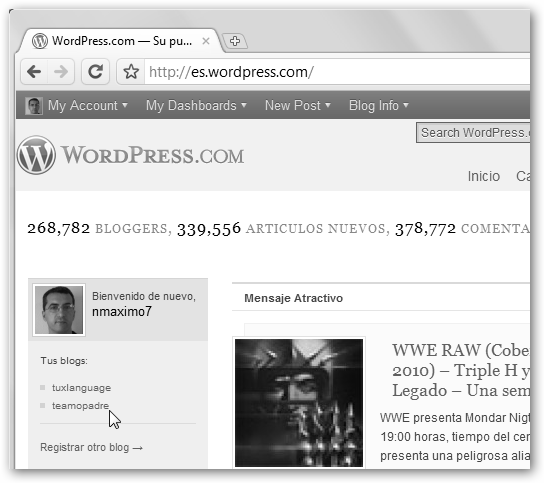Open a new tab with the plus button

click(235, 41)
